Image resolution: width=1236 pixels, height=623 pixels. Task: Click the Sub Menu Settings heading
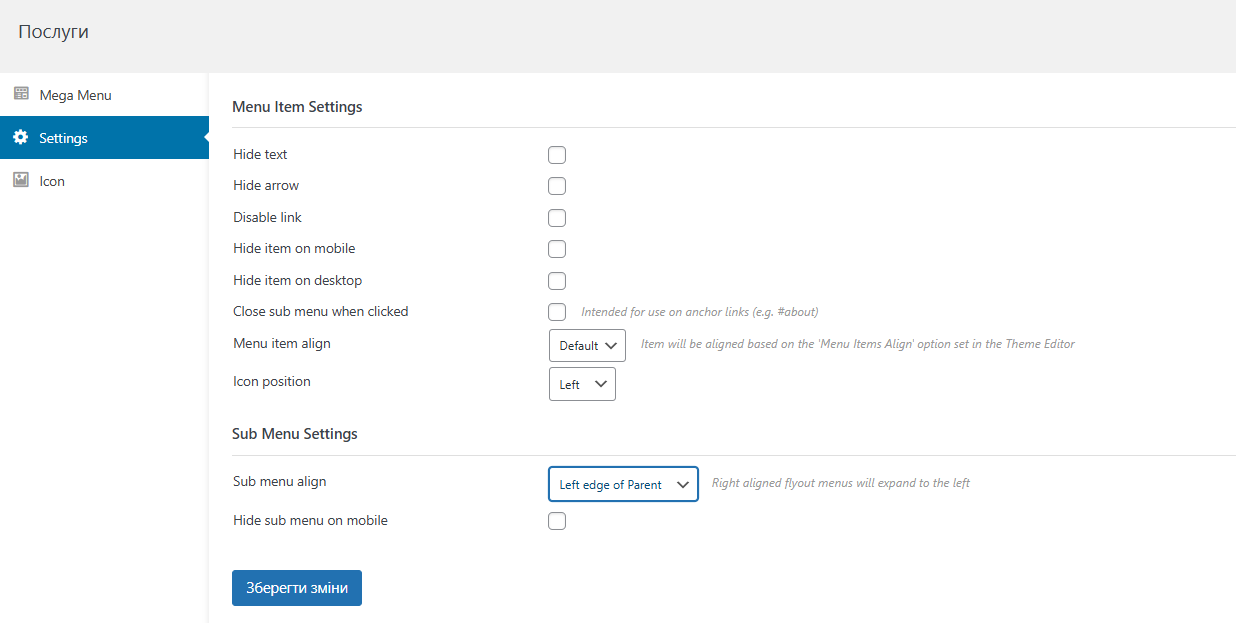click(x=295, y=434)
